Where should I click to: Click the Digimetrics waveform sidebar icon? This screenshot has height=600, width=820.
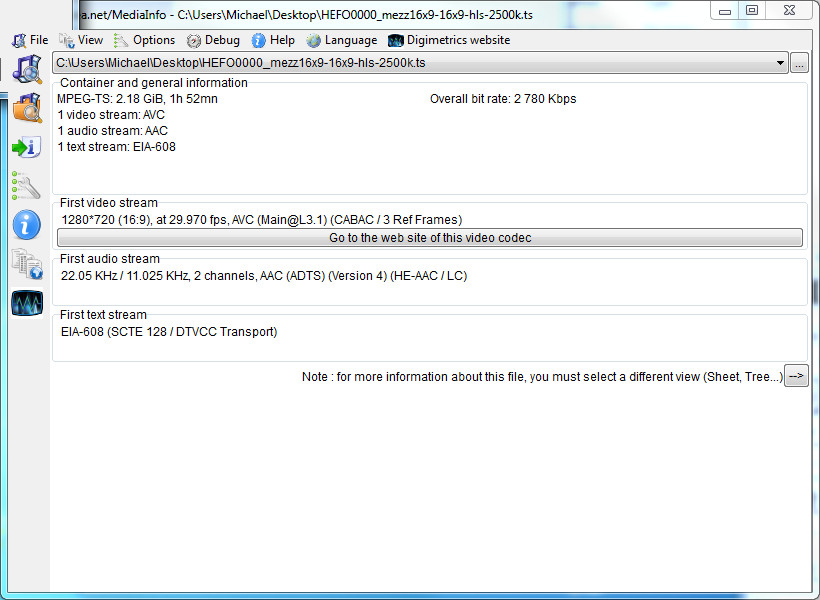[27, 303]
